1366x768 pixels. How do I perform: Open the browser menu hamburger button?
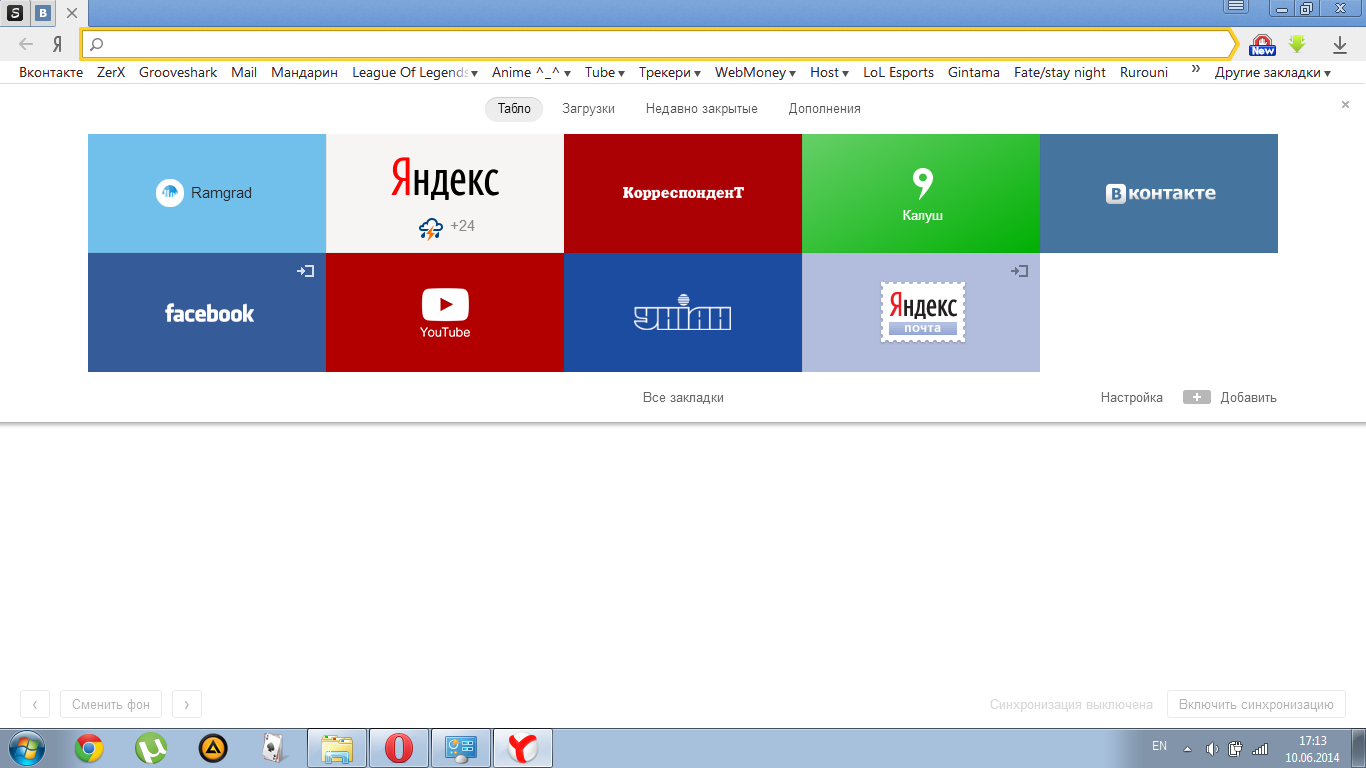point(1236,6)
